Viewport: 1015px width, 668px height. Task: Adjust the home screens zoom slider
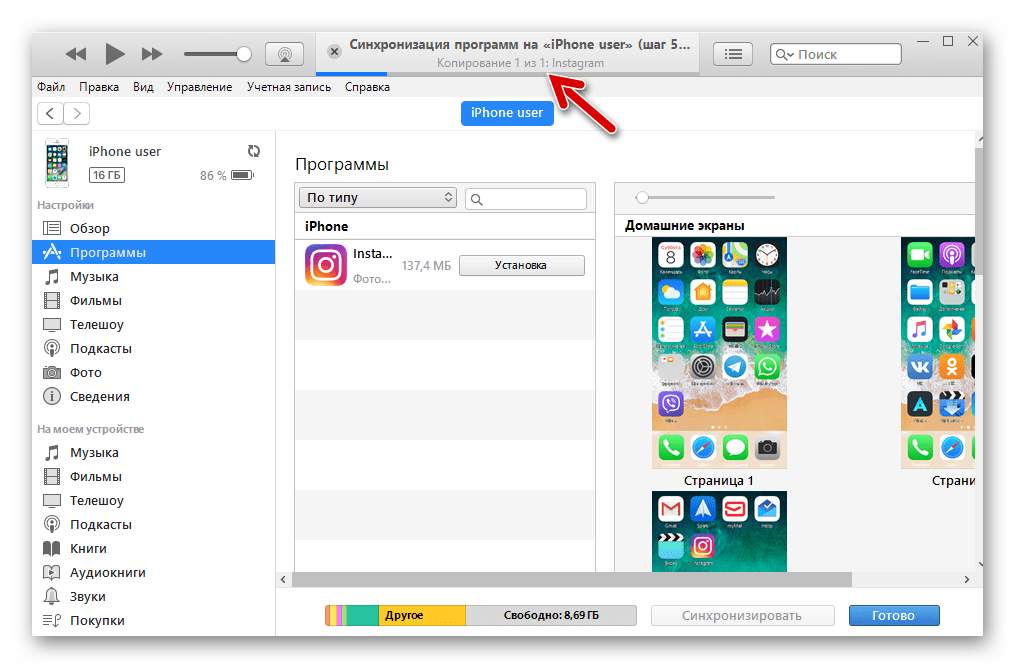(x=642, y=197)
